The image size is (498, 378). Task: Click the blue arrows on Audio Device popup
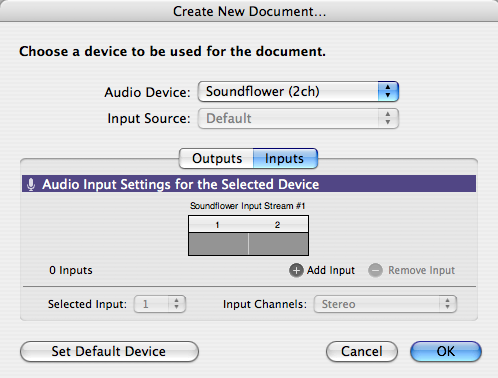pos(388,91)
